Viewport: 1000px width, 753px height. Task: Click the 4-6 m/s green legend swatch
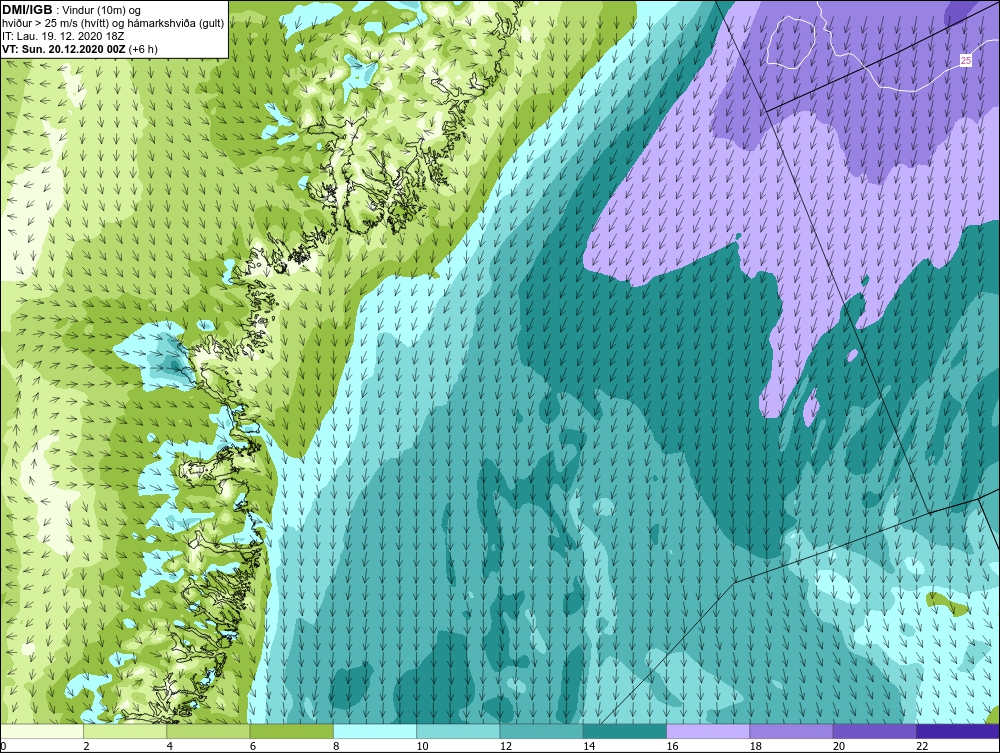[x=208, y=731]
